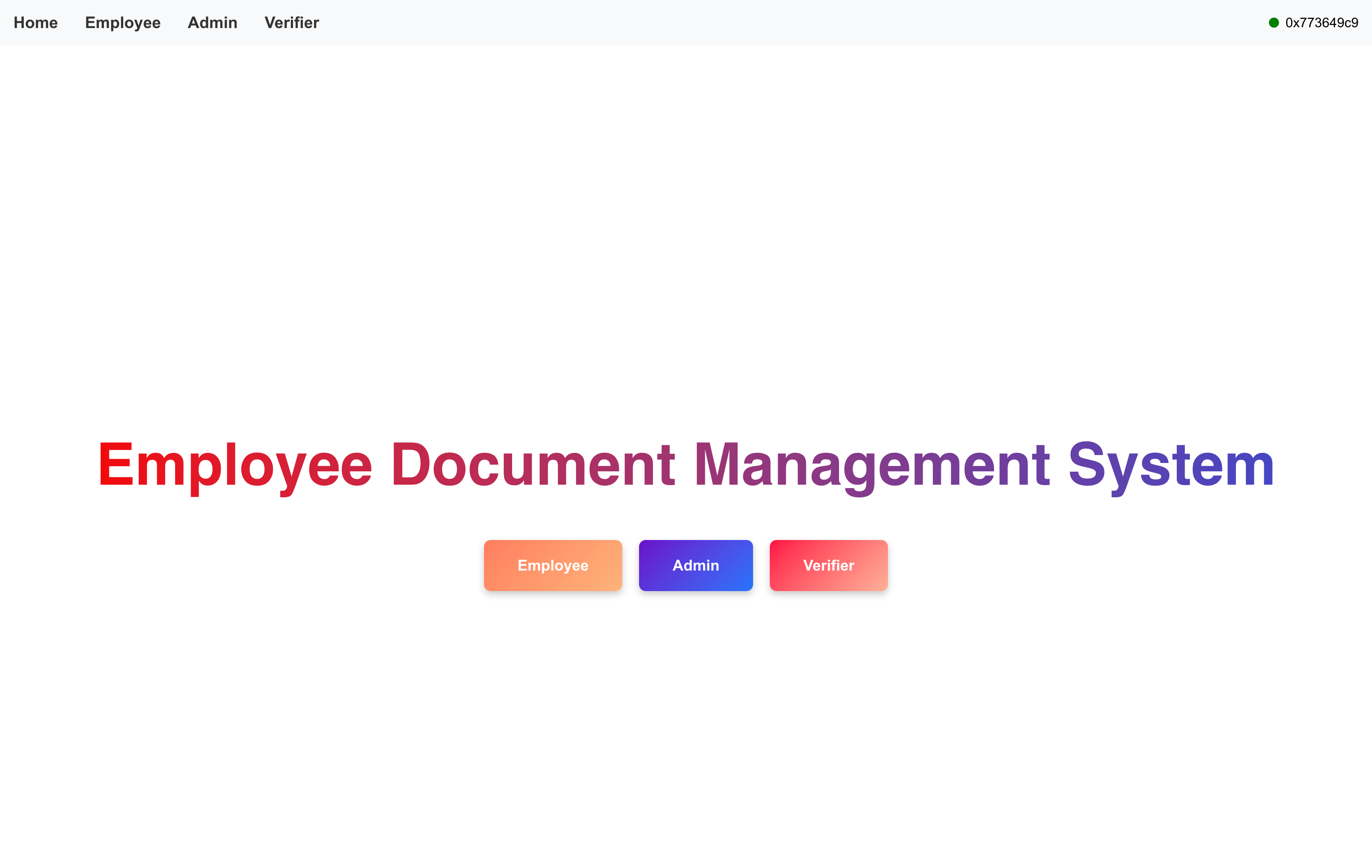
Task: Go to Employee page via navbar
Action: [122, 23]
